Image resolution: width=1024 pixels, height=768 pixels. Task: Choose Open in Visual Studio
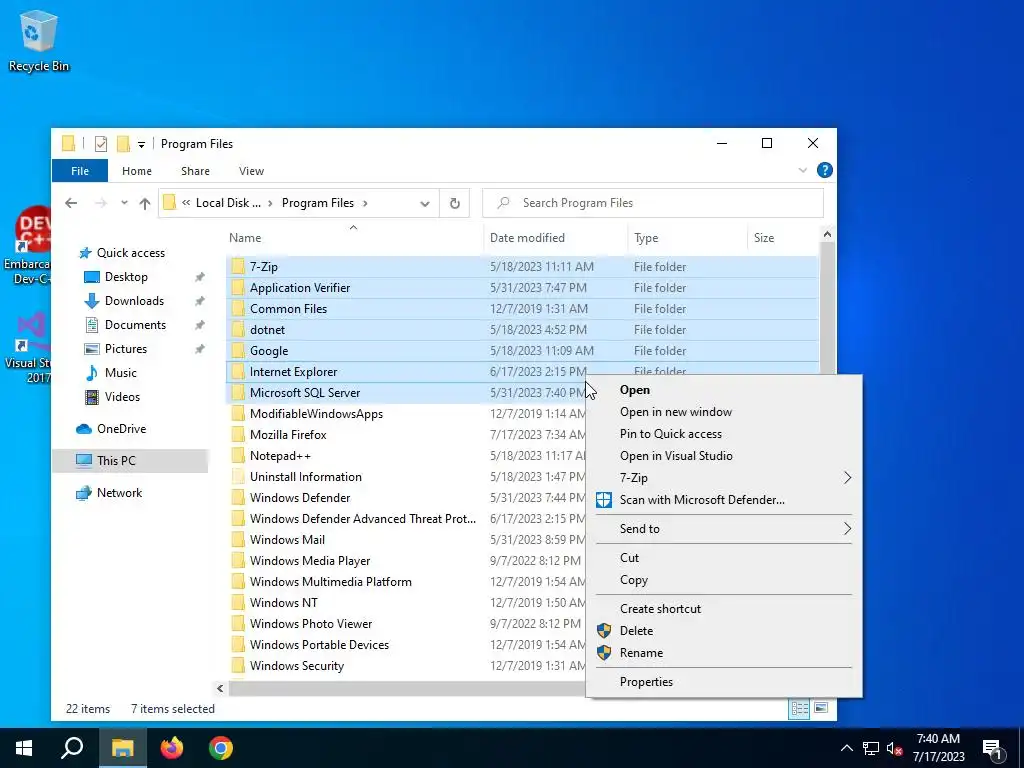point(724,456)
